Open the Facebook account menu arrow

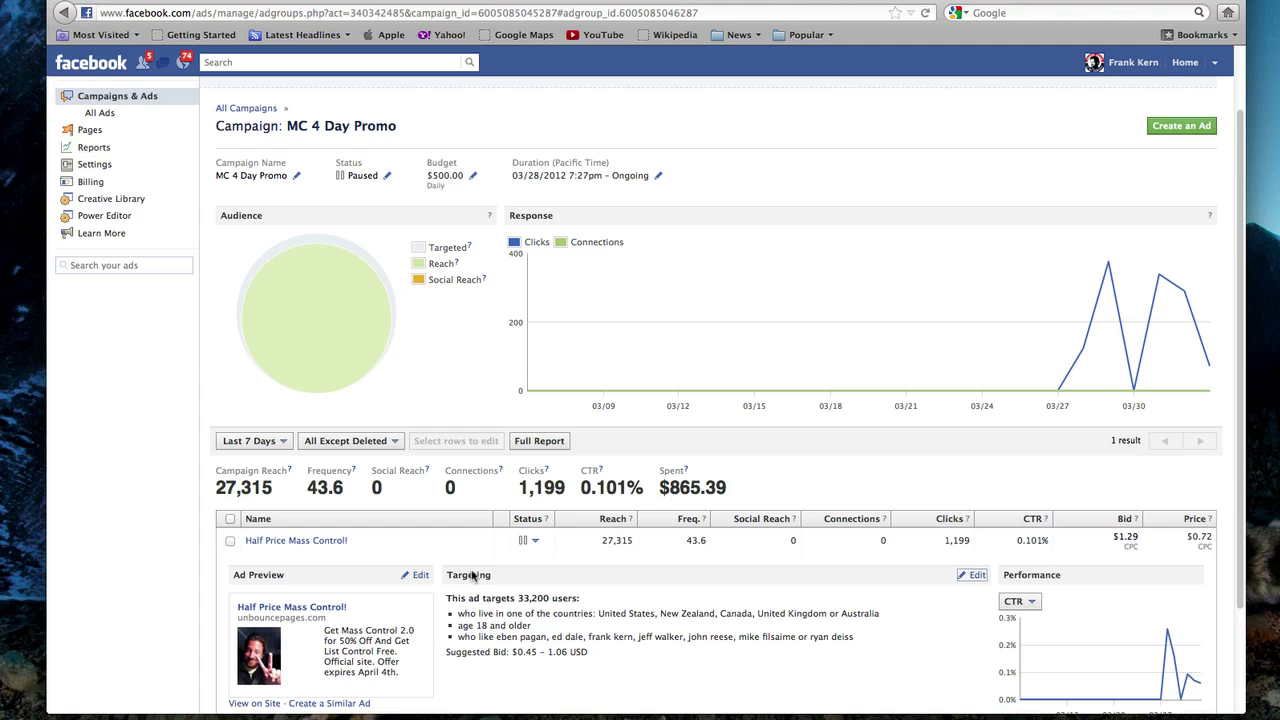click(1215, 63)
